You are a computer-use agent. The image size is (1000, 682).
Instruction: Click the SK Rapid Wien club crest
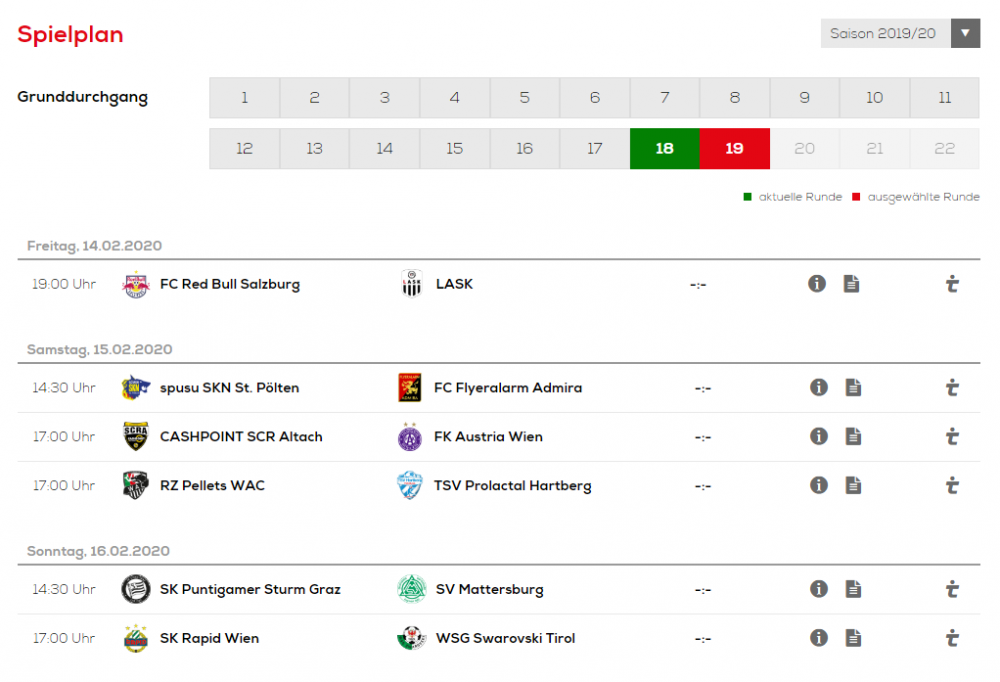(135, 638)
